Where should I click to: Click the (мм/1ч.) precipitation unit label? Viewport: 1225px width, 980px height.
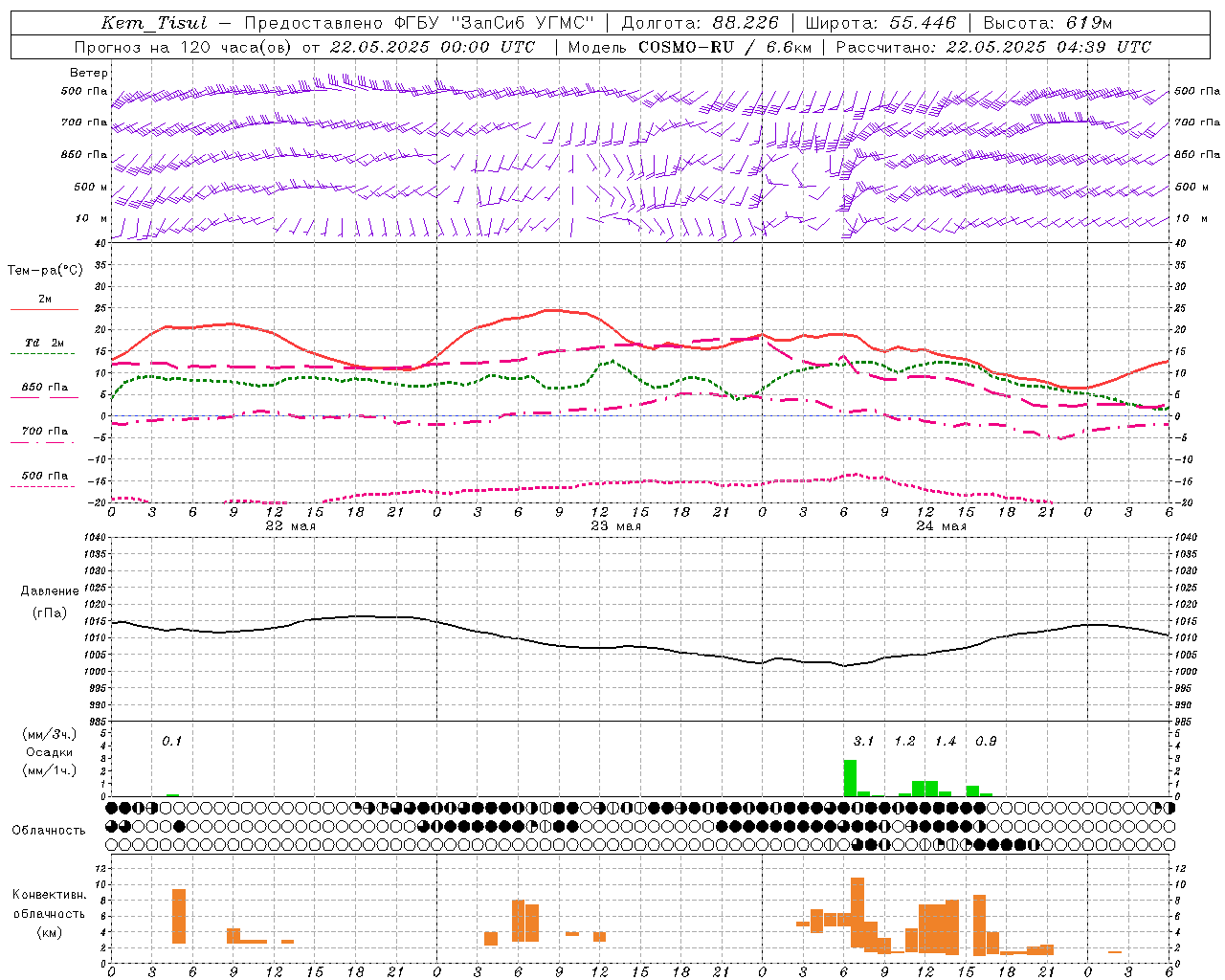coord(49,770)
